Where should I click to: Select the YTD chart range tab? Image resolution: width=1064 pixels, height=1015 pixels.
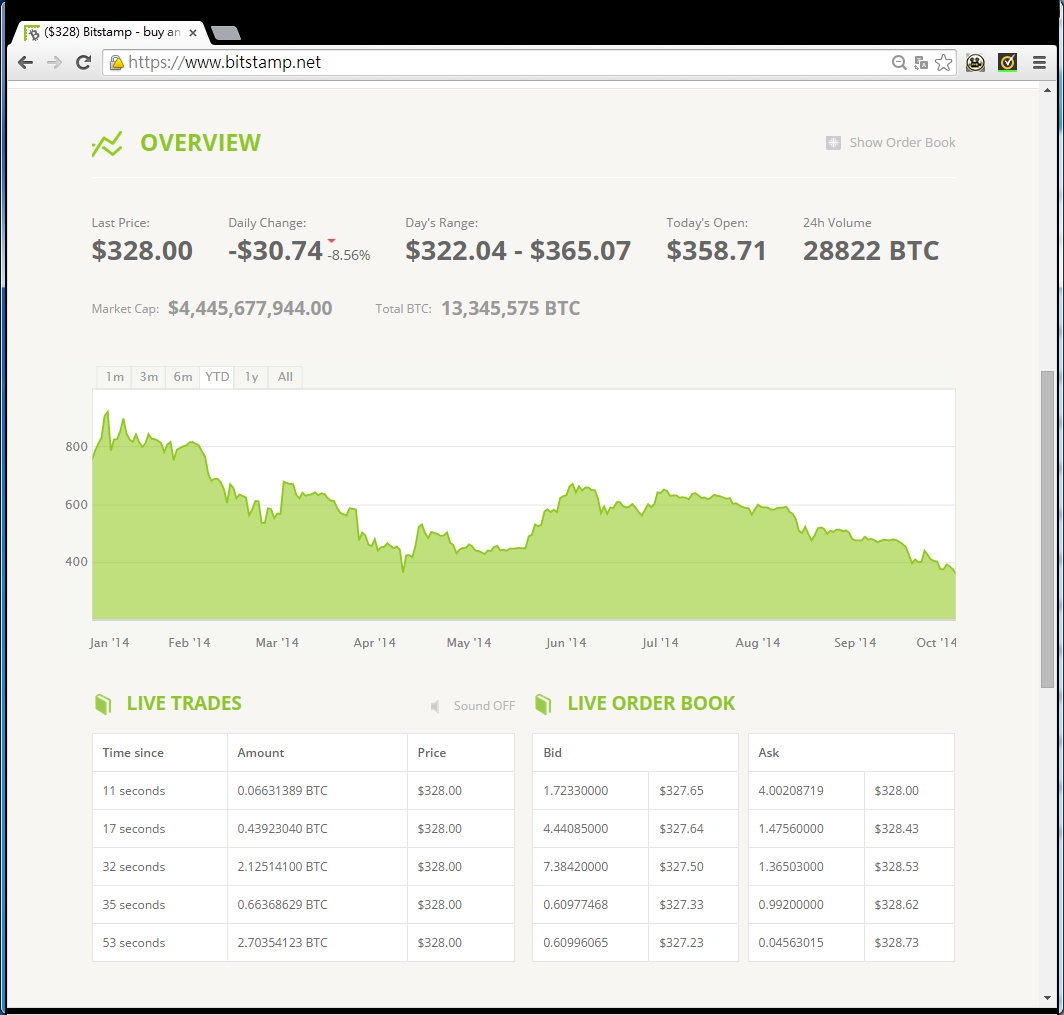coord(217,377)
